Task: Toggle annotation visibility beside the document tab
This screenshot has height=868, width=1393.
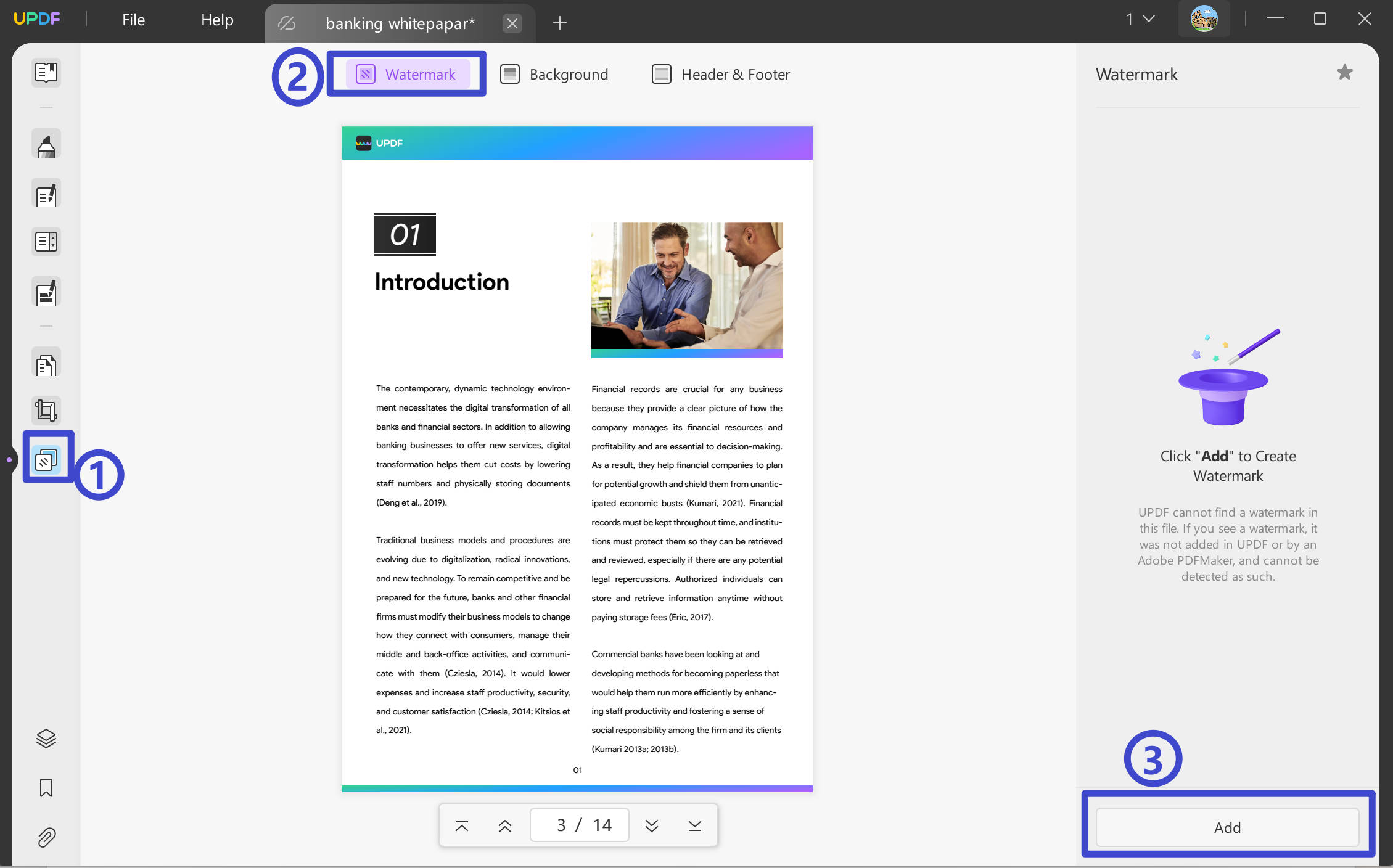Action: point(286,23)
